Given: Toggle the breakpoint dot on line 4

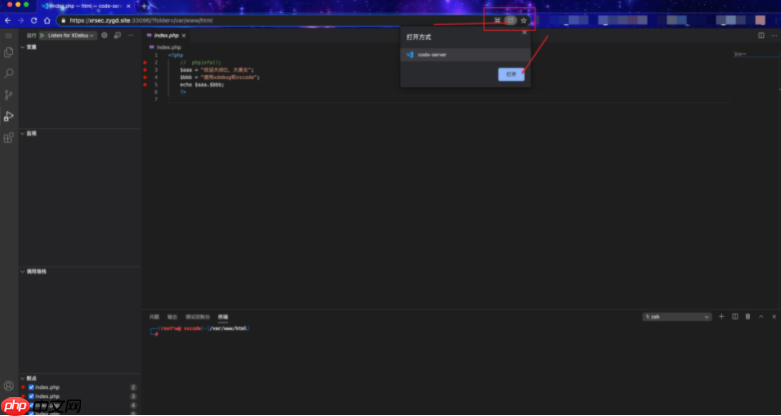Looking at the screenshot, I should (145, 78).
